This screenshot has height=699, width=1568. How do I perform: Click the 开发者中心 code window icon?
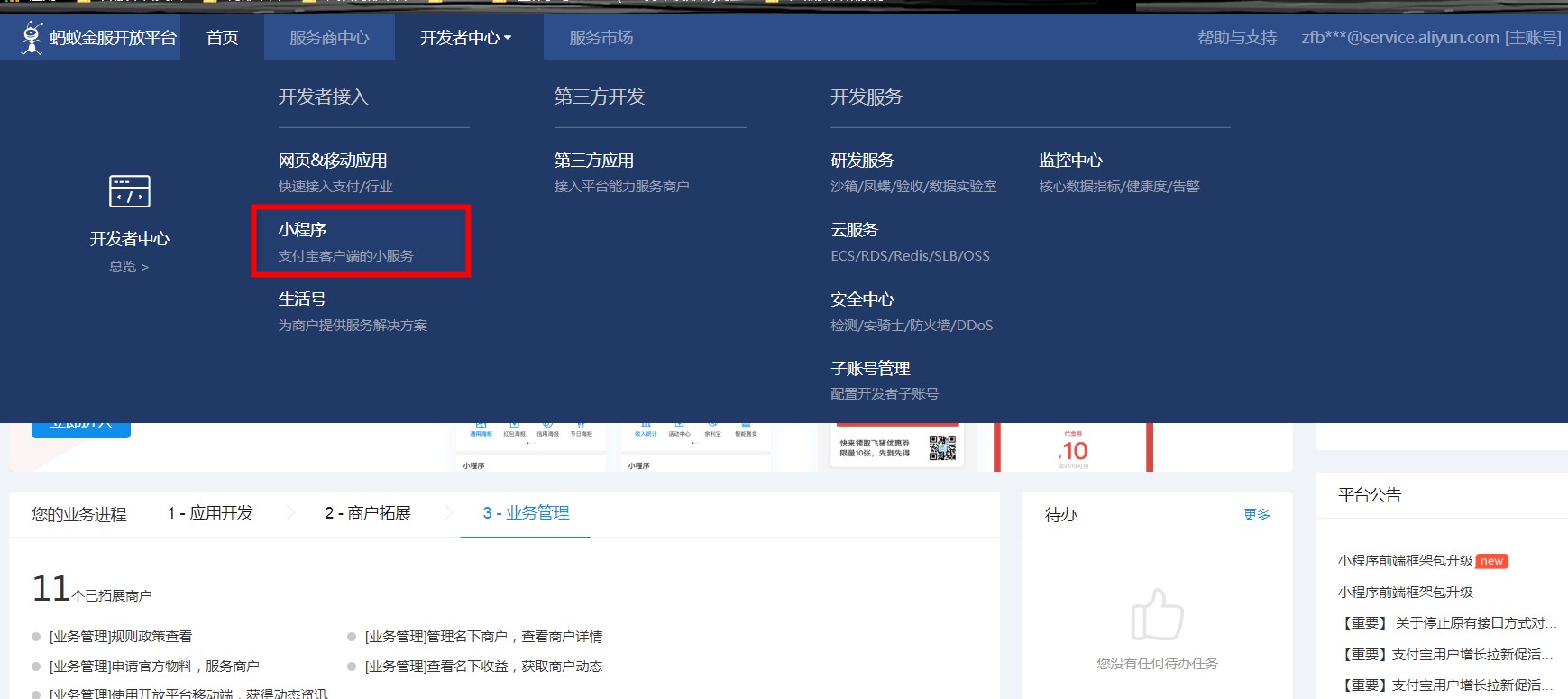pyautogui.click(x=130, y=191)
